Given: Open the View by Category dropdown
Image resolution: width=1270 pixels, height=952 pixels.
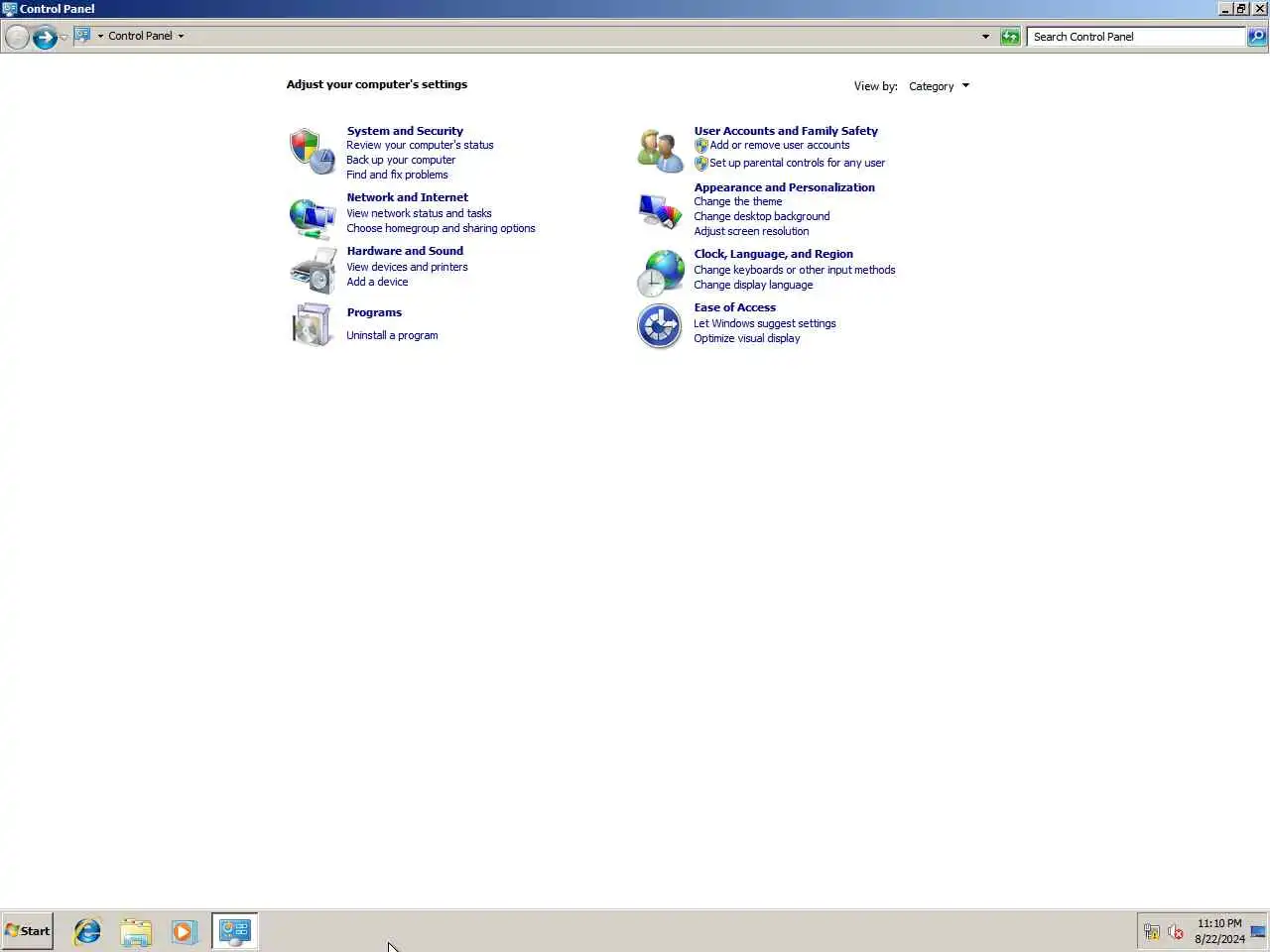Looking at the screenshot, I should click(939, 86).
